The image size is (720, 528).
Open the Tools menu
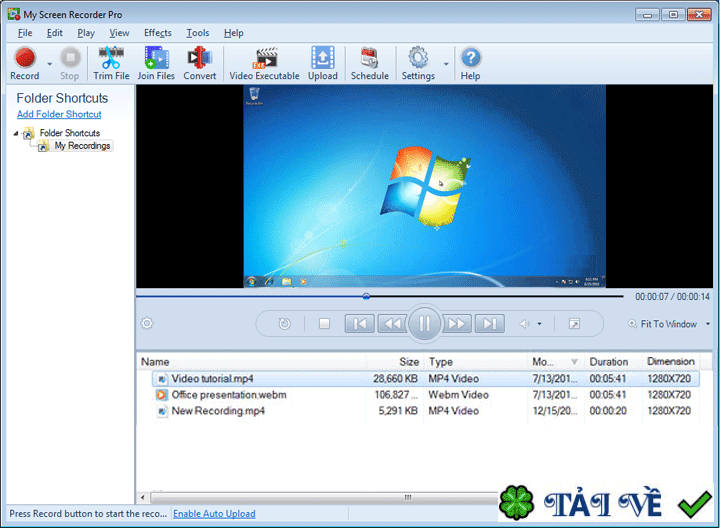(197, 33)
